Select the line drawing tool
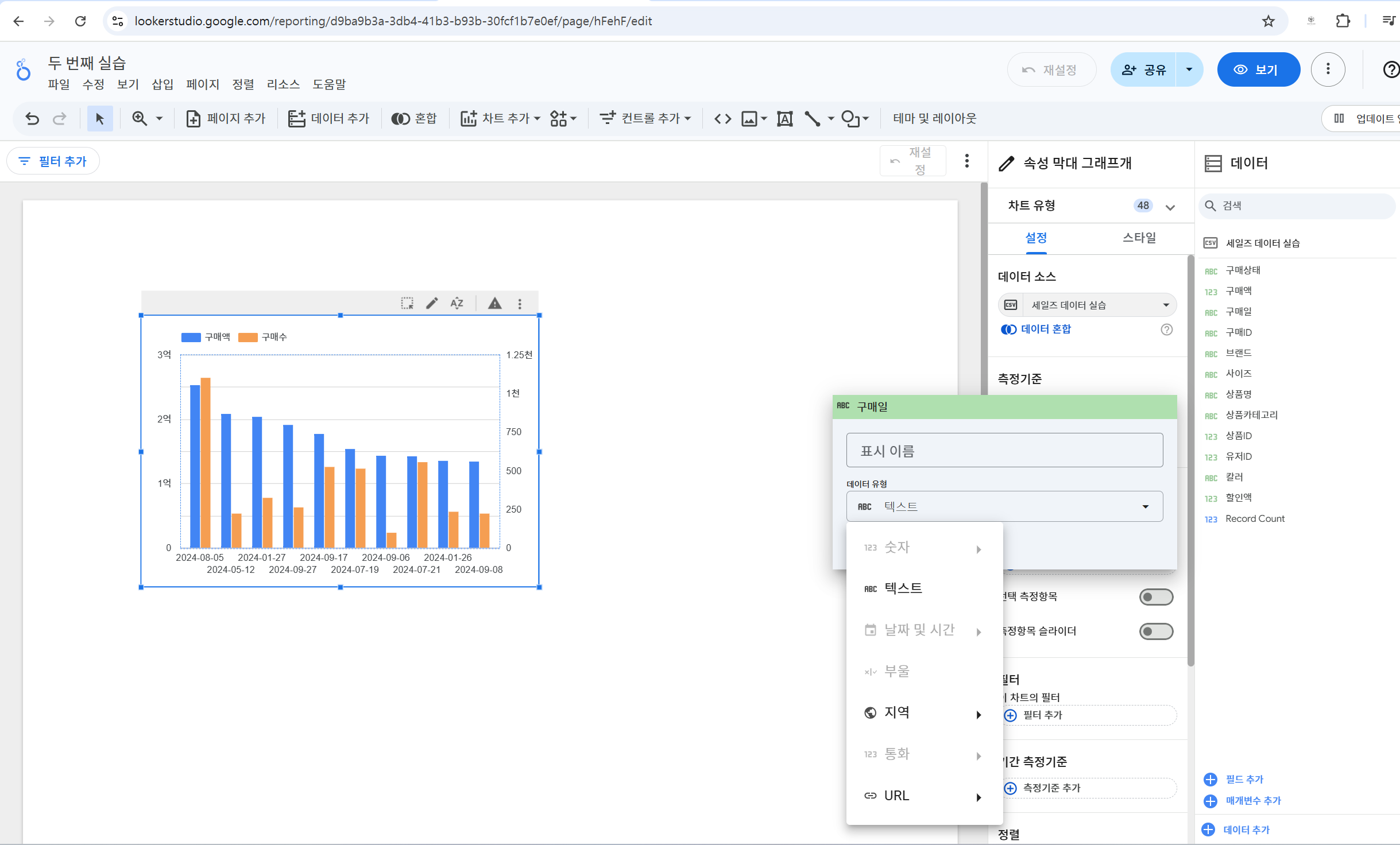Viewport: 1400px width, 845px height. tap(812, 119)
